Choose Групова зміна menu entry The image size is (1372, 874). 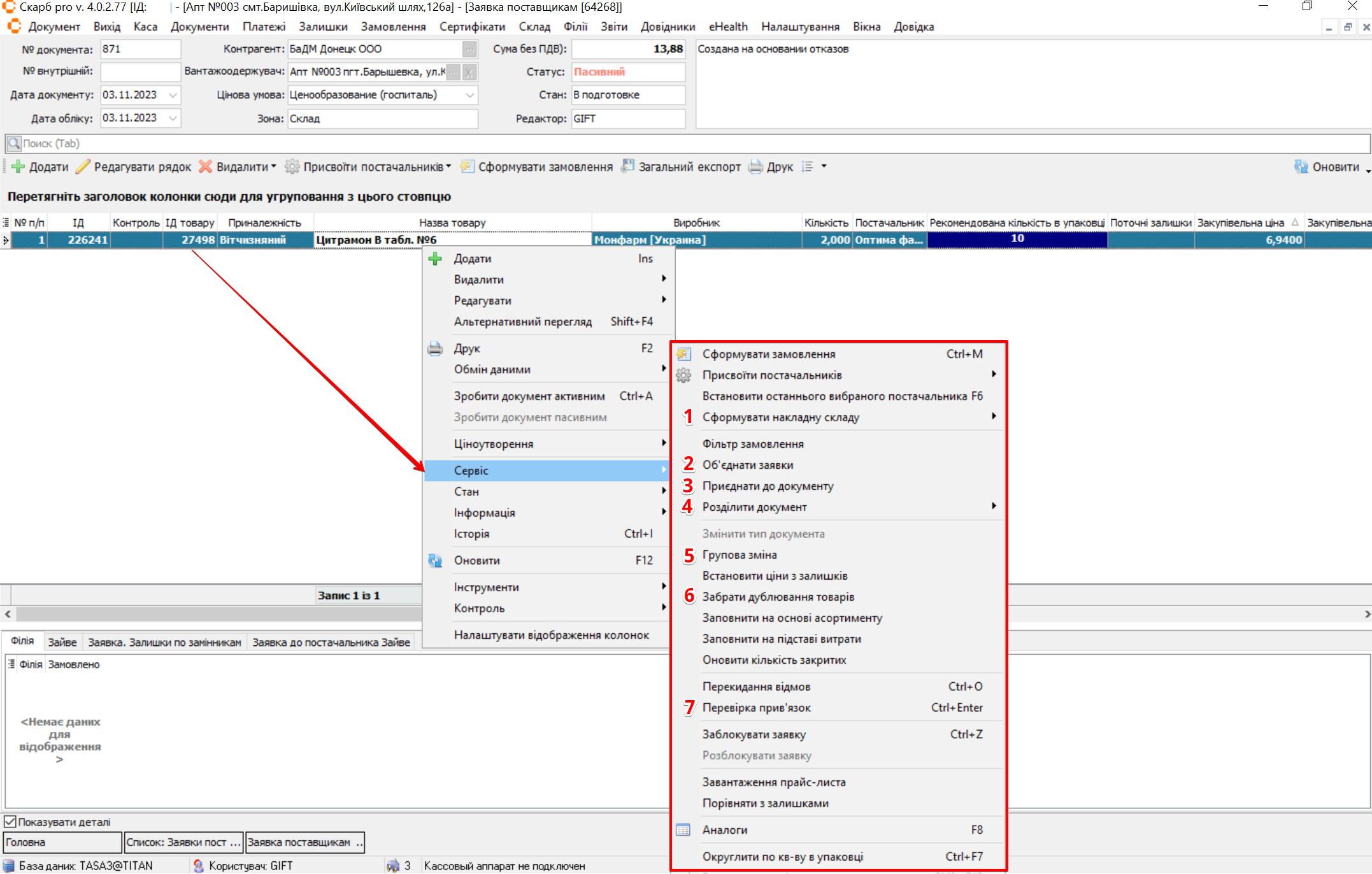(x=739, y=555)
